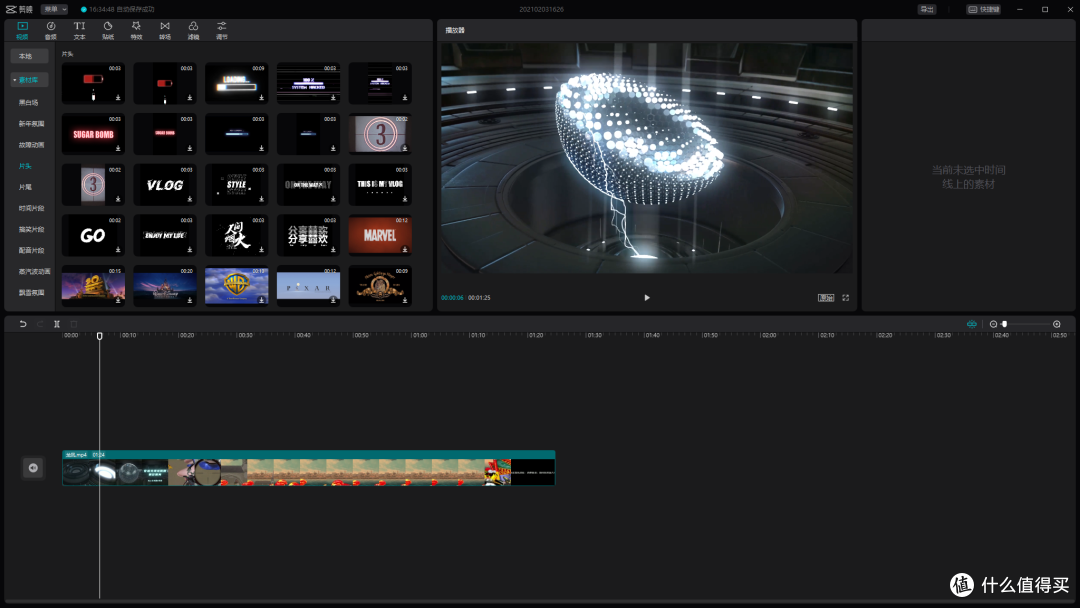Open the menu dropdown next to app logo
This screenshot has height=608, width=1080.
pos(55,9)
